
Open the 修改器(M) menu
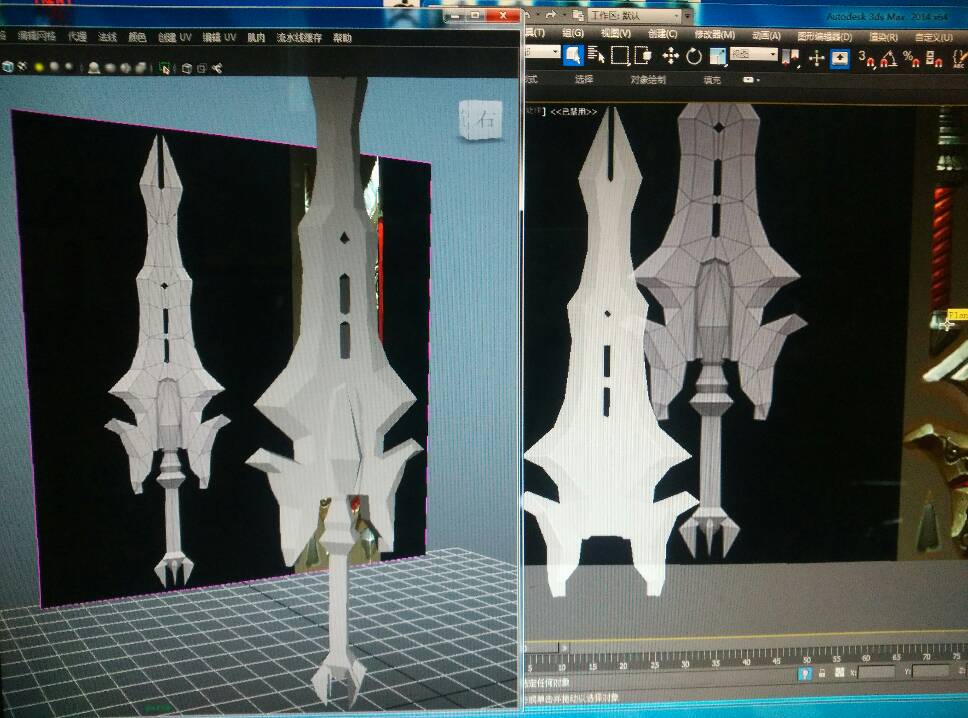714,35
